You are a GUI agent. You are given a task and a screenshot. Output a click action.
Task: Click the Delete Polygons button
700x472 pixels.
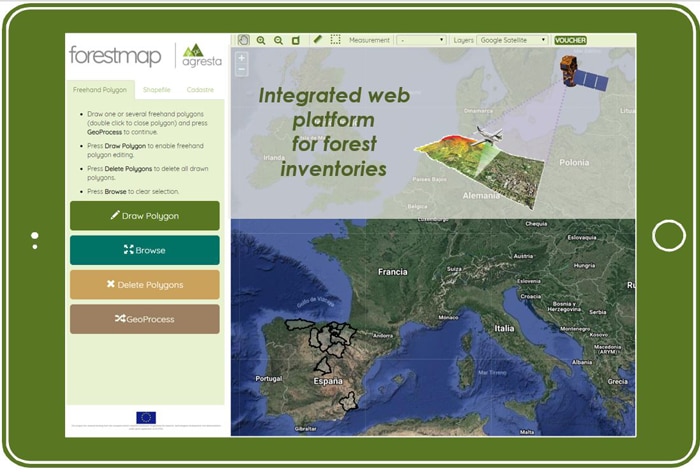point(144,285)
